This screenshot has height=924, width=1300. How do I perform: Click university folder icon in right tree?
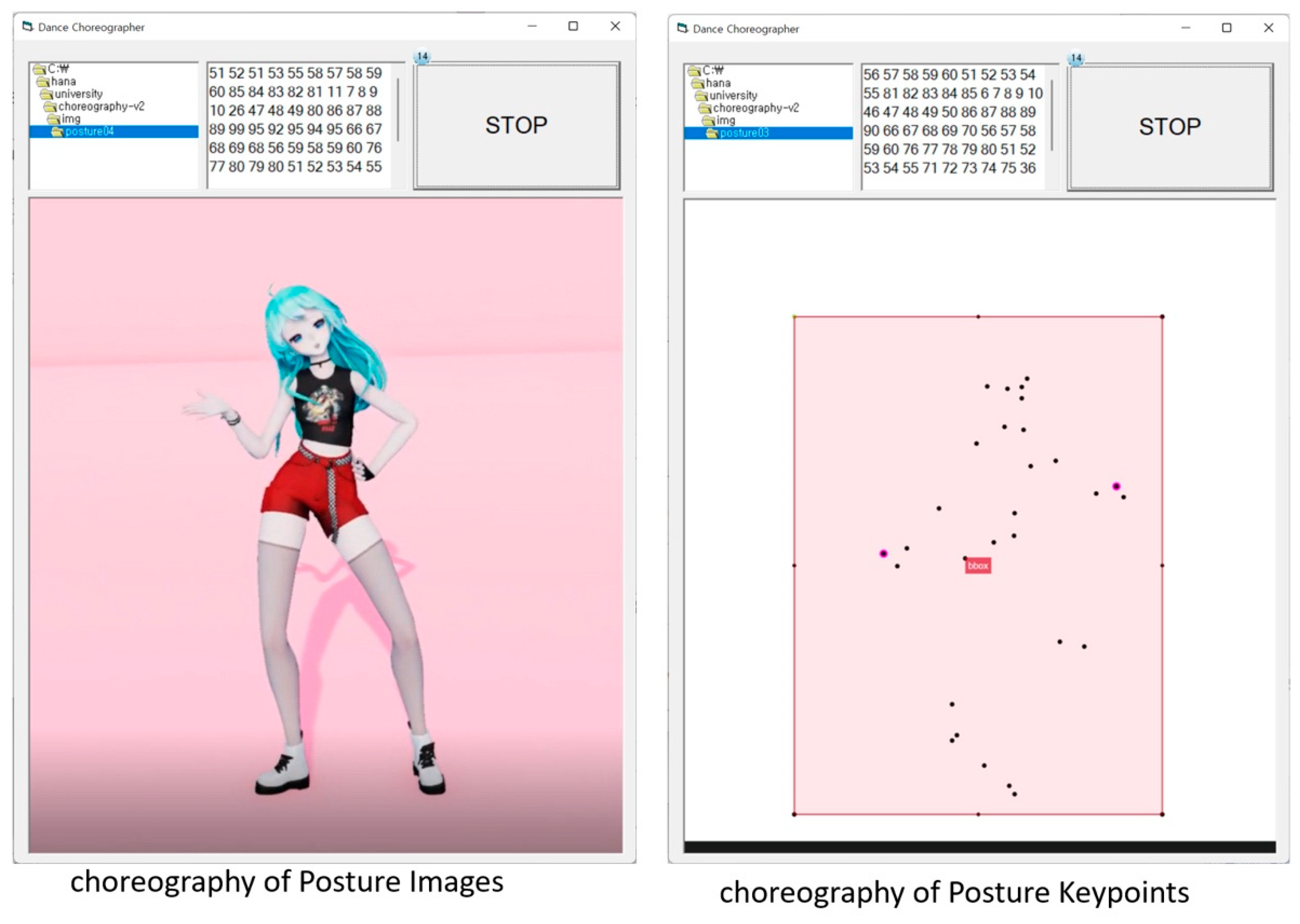point(701,96)
